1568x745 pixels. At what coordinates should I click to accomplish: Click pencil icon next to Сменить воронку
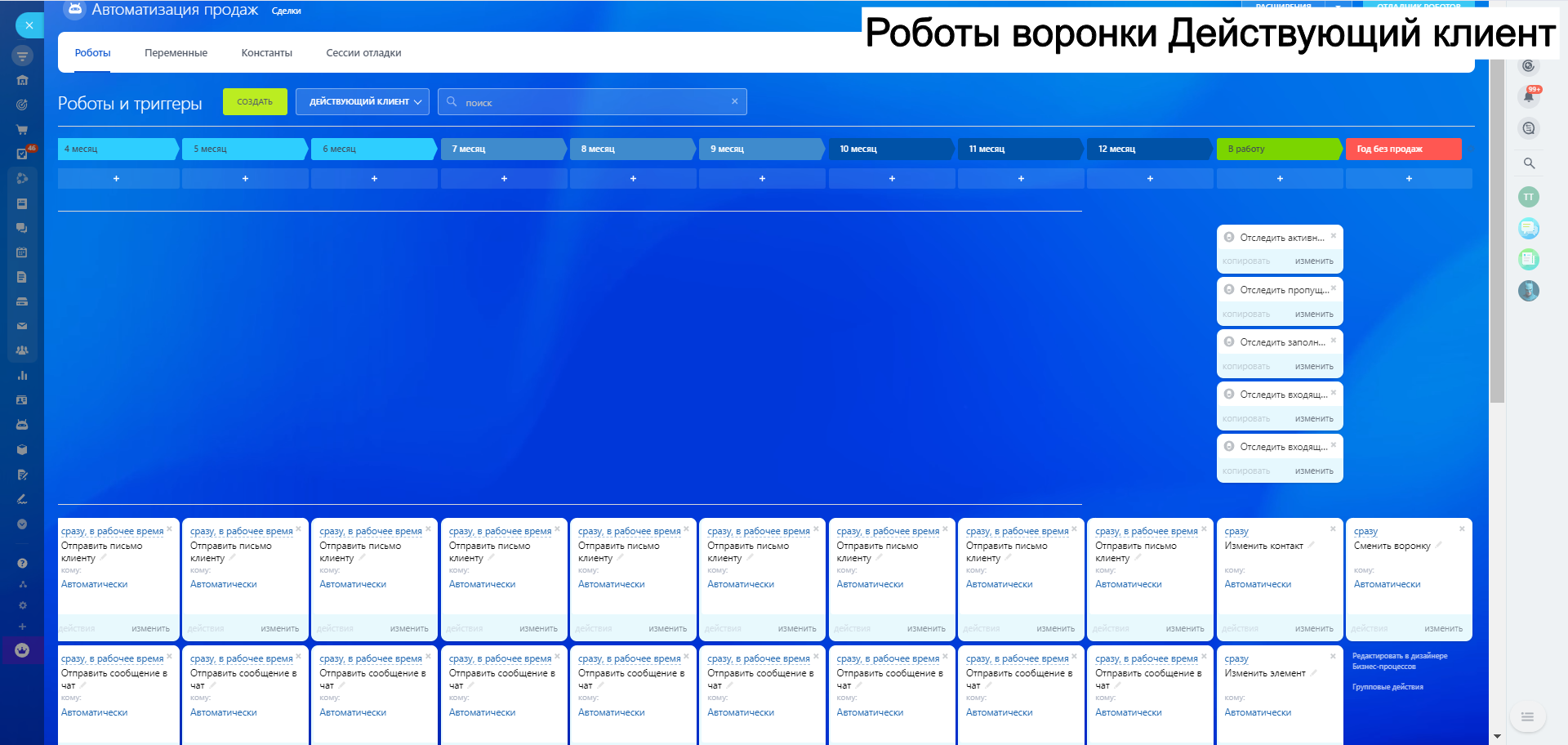[1438, 545]
